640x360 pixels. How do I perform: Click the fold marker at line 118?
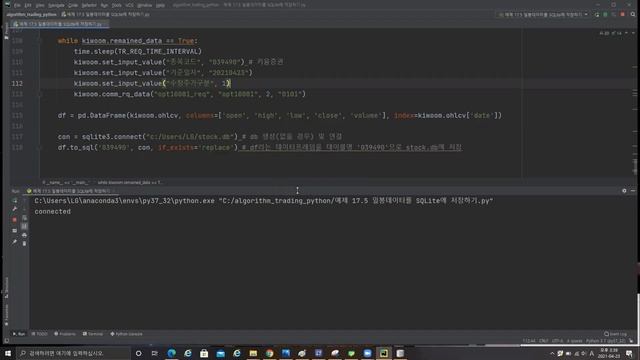41,147
